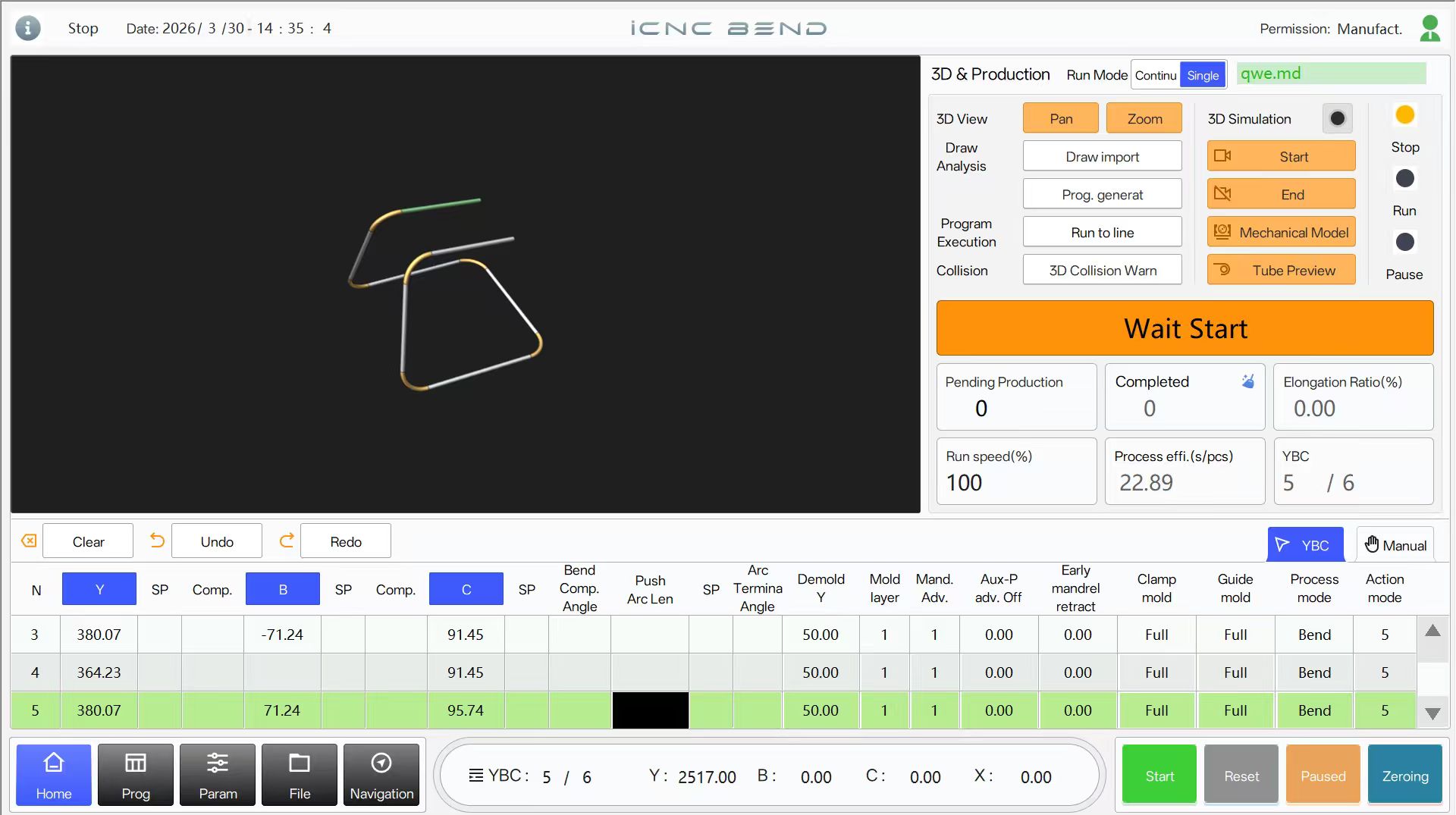Toggle the 3D Simulation switch

click(1338, 118)
